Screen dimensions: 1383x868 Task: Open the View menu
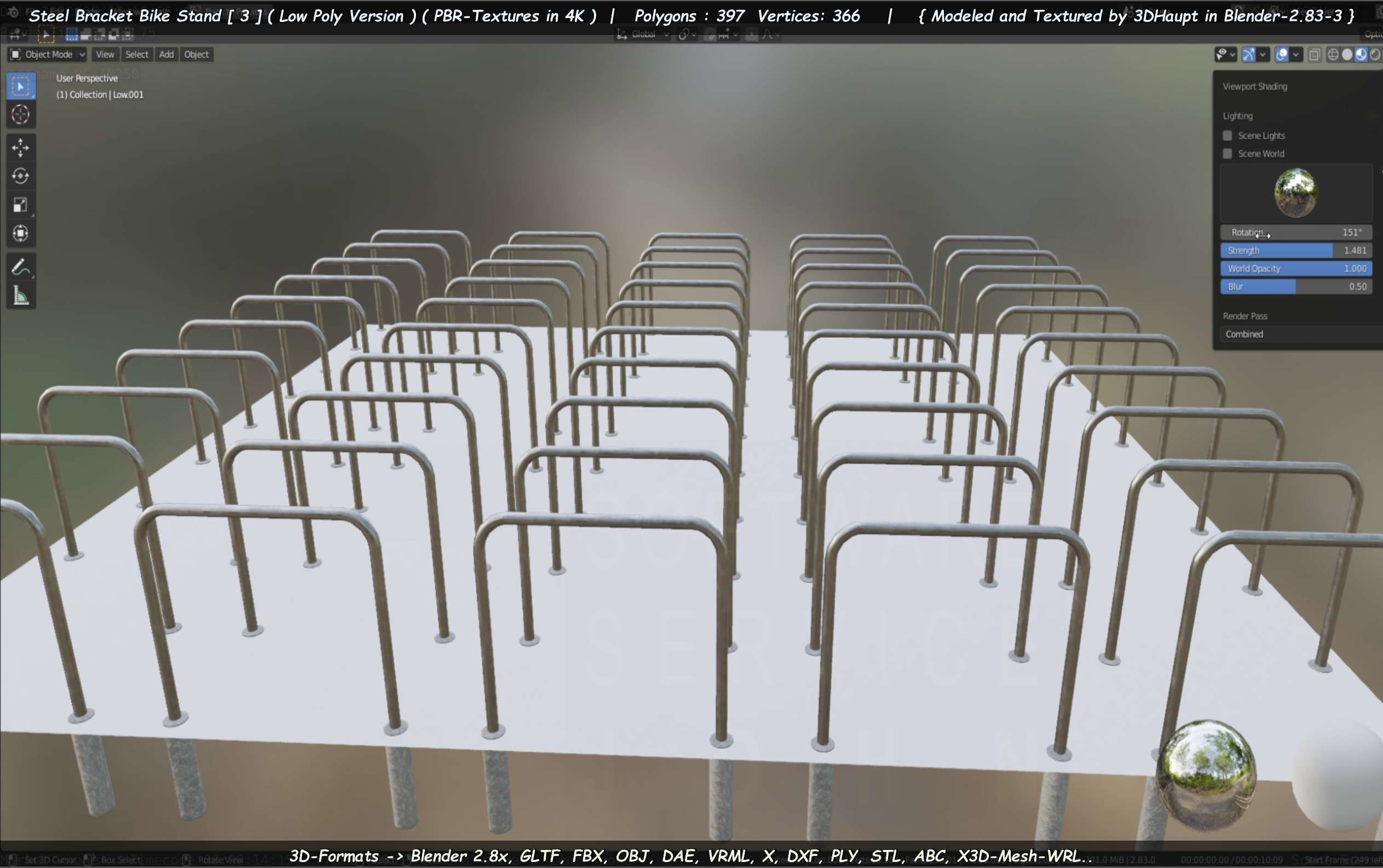105,55
